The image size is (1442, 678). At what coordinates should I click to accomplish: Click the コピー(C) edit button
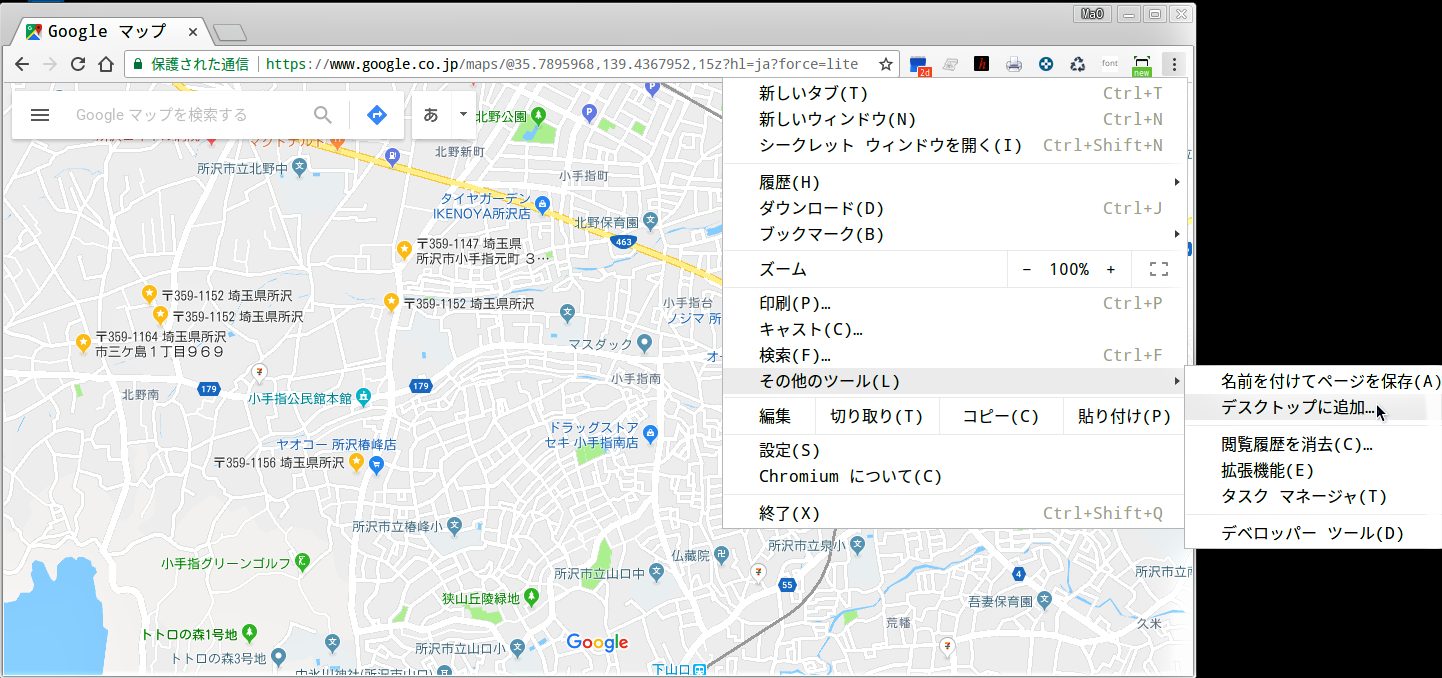click(x=1001, y=416)
